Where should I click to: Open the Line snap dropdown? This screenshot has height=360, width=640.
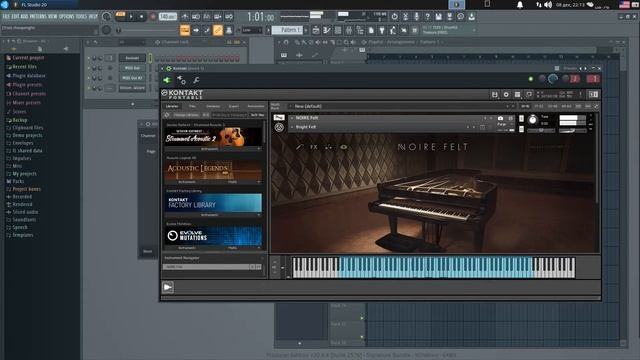(252, 30)
